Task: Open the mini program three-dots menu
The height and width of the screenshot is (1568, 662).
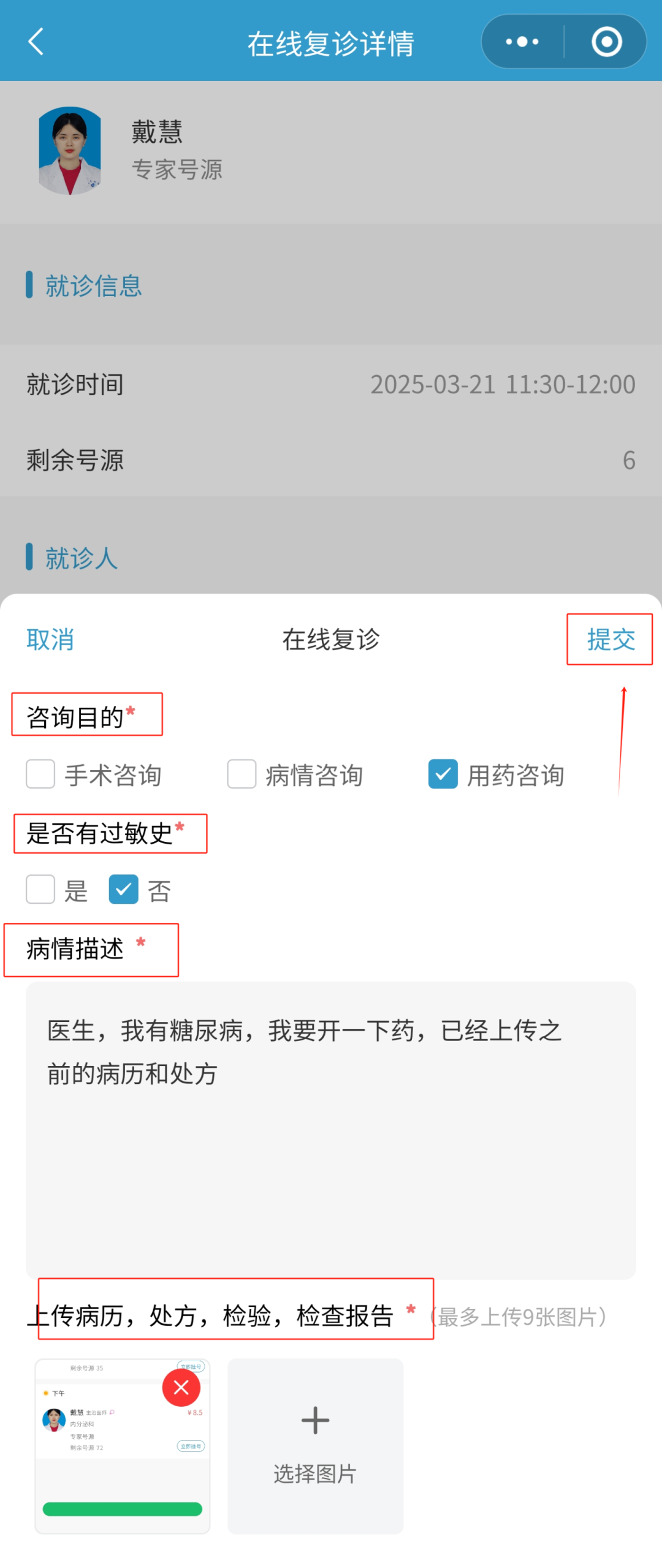Action: 522,42
